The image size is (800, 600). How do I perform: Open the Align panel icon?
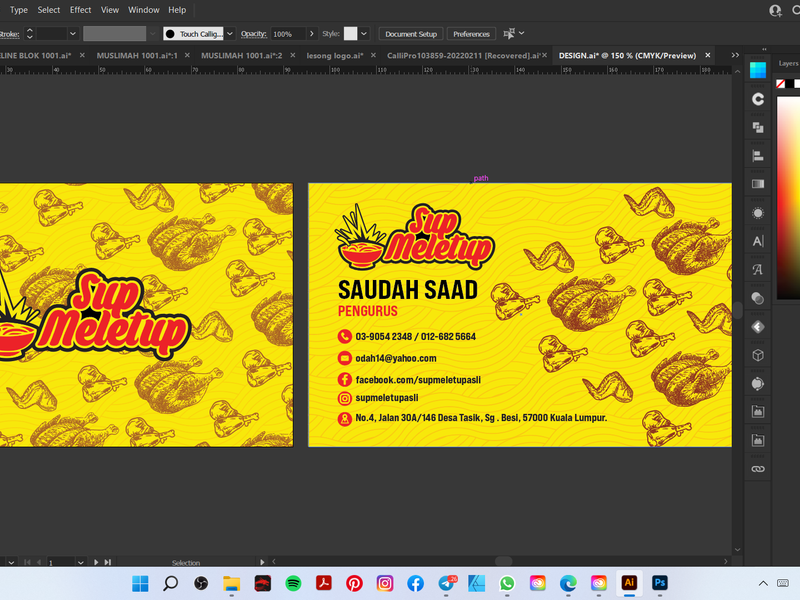[758, 156]
